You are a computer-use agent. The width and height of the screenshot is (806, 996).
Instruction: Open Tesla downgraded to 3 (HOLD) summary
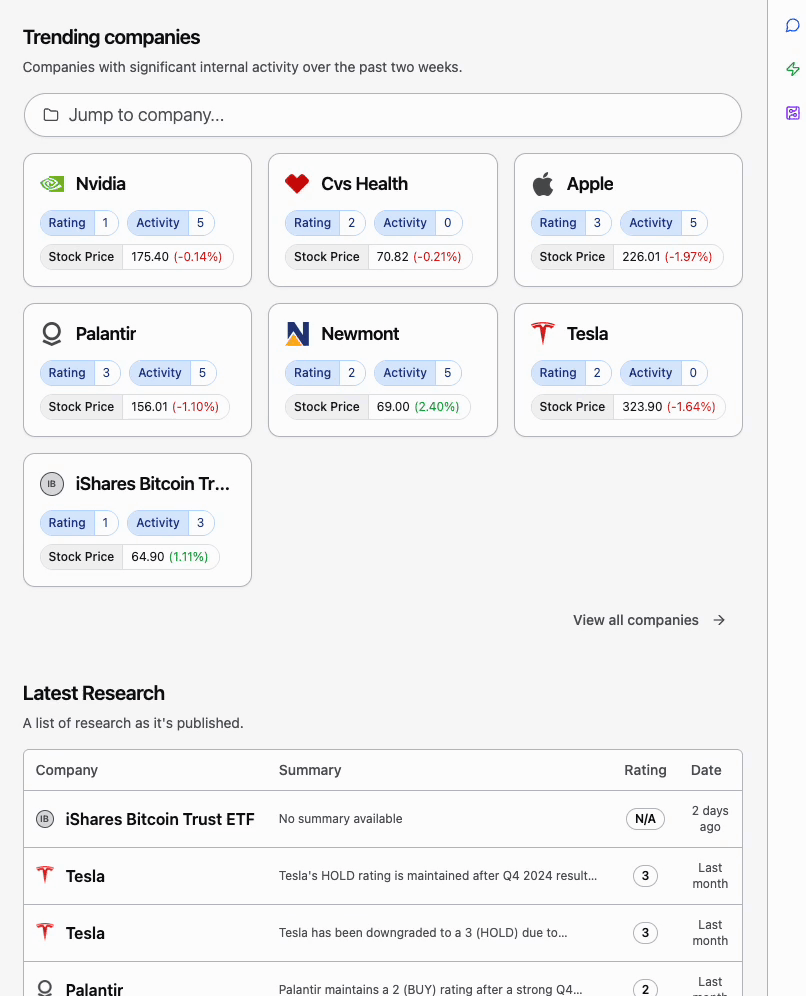(423, 933)
